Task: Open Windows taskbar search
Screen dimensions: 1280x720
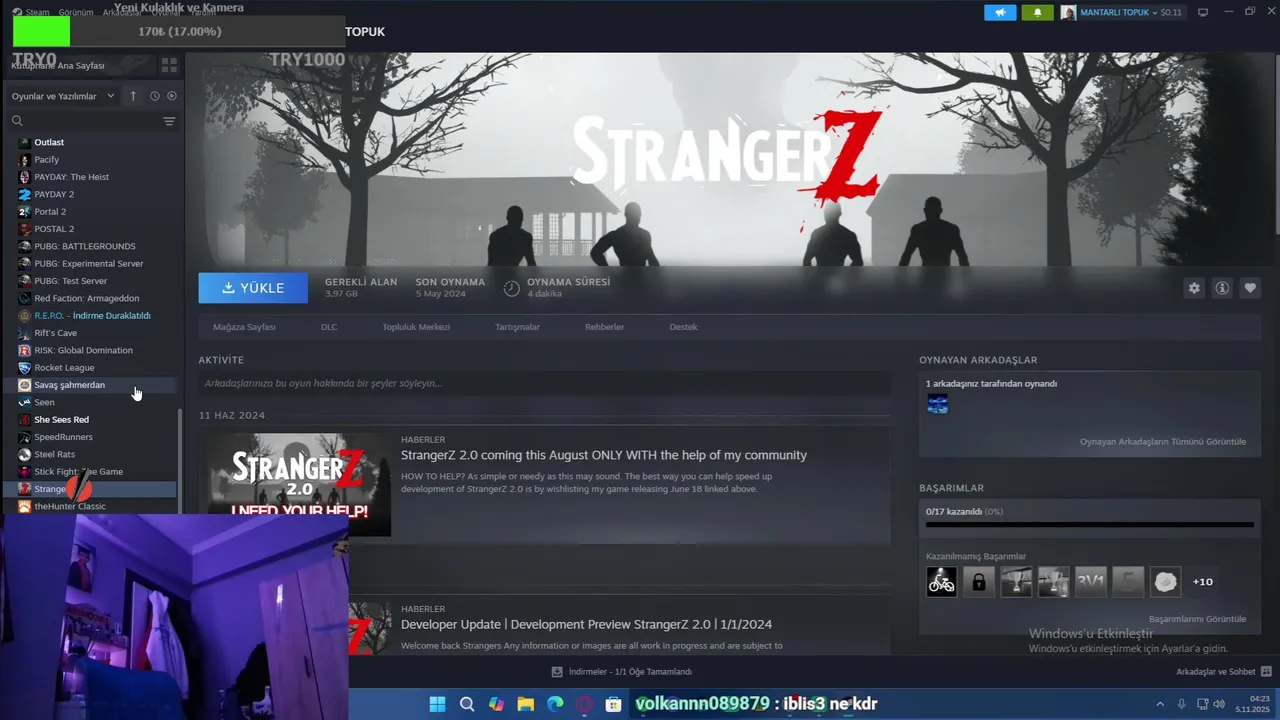Action: tap(467, 704)
